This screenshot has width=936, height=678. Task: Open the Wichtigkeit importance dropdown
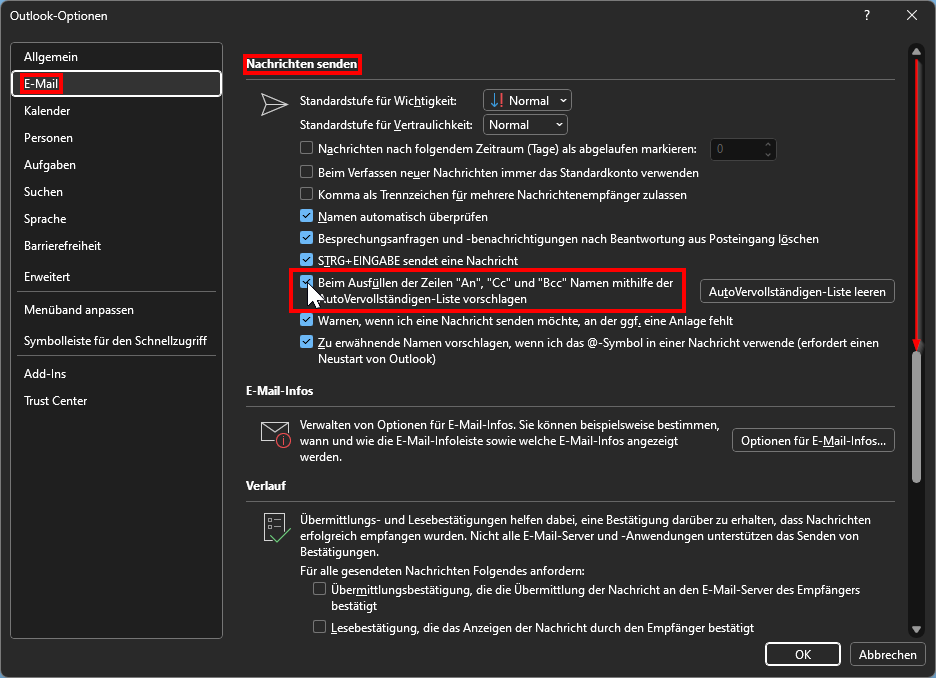point(527,100)
